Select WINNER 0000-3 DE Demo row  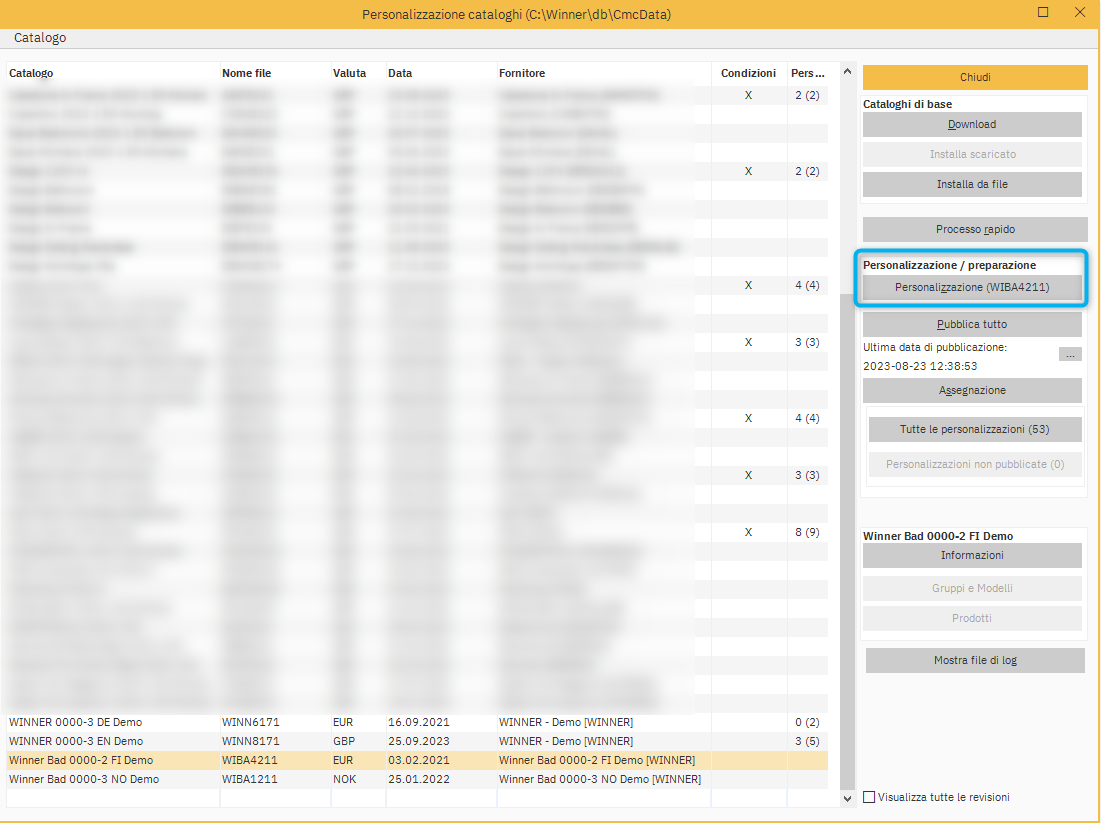click(x=75, y=722)
